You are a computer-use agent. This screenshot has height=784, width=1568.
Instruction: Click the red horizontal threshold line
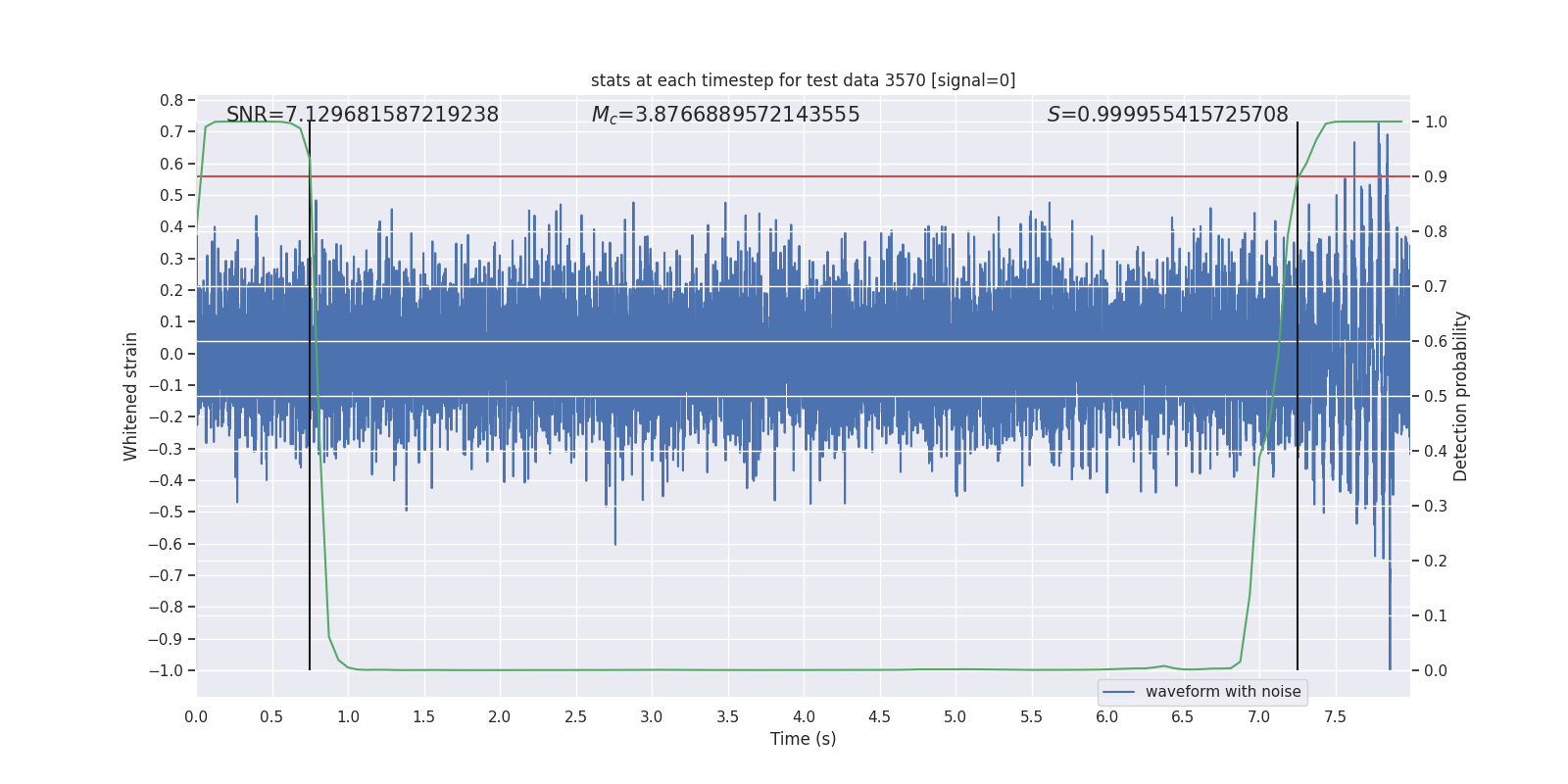803,176
